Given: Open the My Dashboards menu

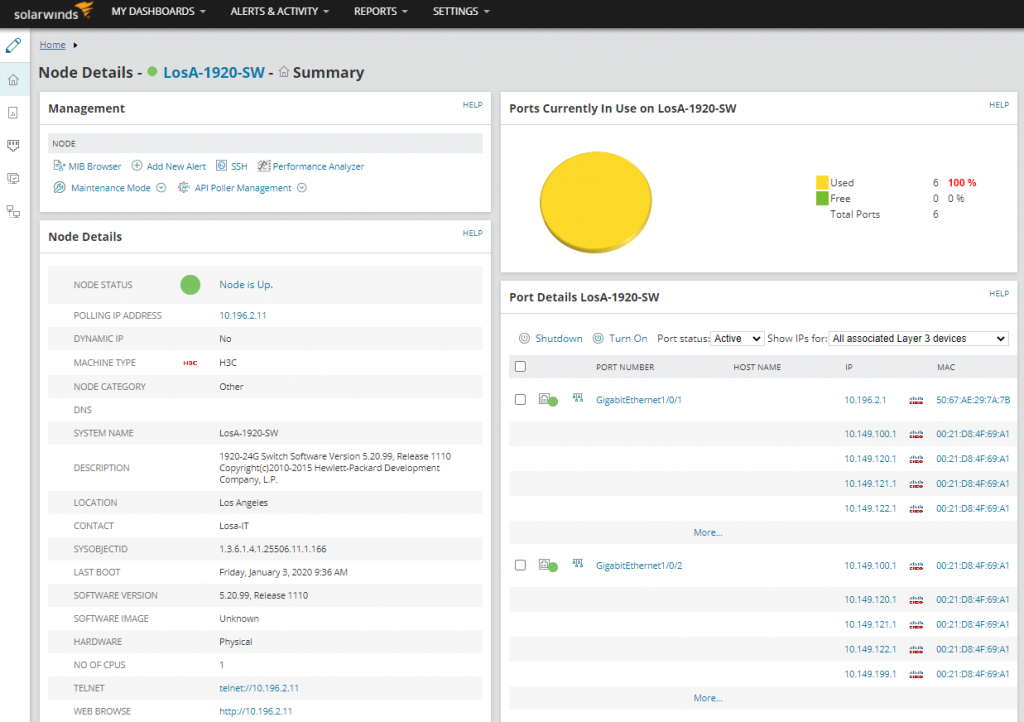Looking at the screenshot, I should click(159, 12).
